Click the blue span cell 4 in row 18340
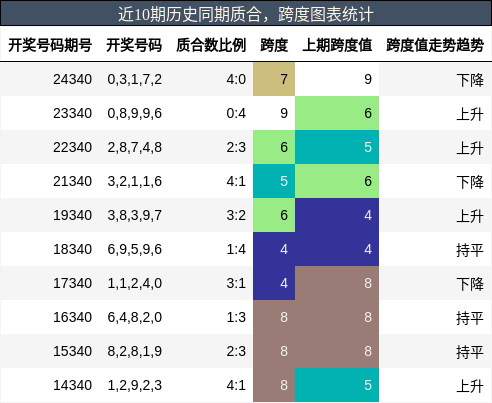The height and width of the screenshot is (403, 492). 274,249
